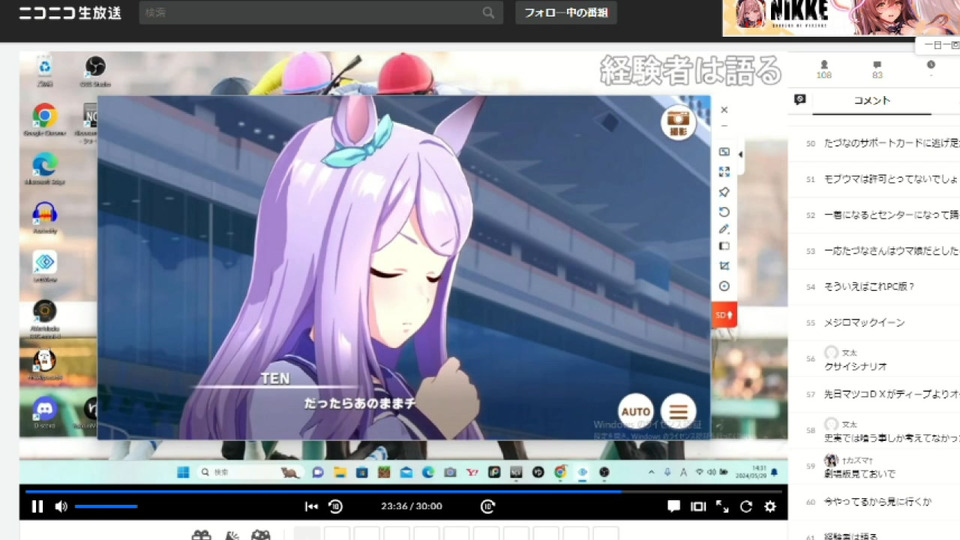Pause the live broadcast playback

point(37,506)
